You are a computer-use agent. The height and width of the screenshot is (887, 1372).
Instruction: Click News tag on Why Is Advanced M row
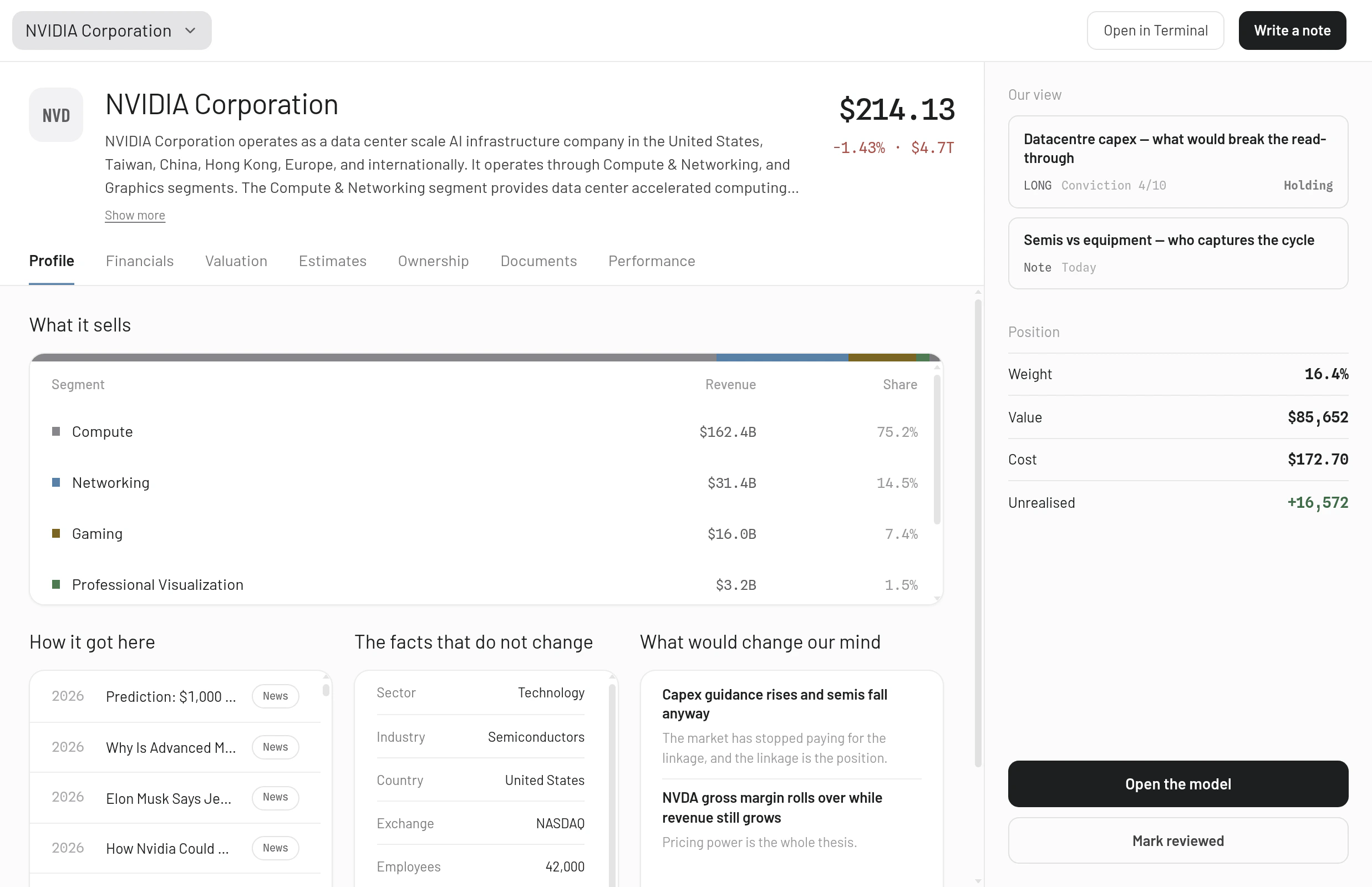[x=276, y=748]
